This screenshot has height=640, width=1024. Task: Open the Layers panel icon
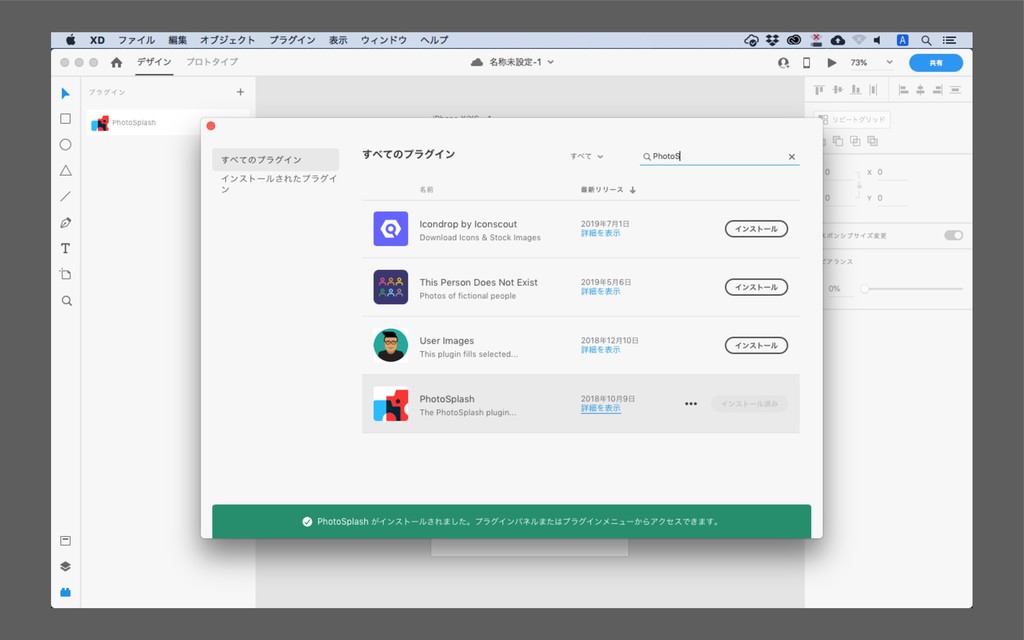[65, 566]
